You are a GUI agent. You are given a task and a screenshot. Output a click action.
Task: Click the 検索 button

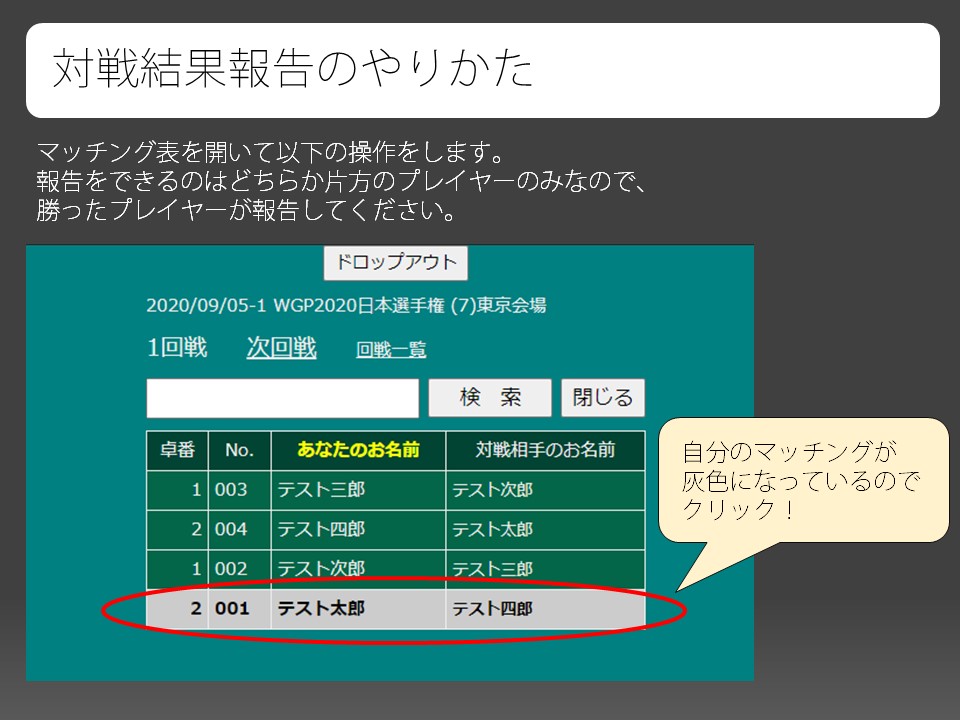point(490,398)
